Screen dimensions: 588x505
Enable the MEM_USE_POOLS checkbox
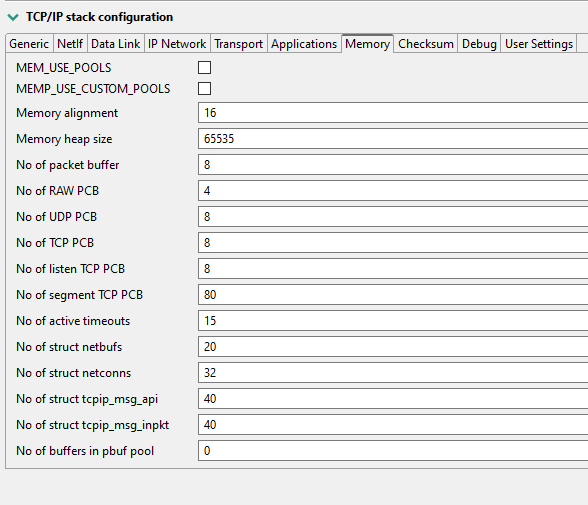(x=204, y=68)
